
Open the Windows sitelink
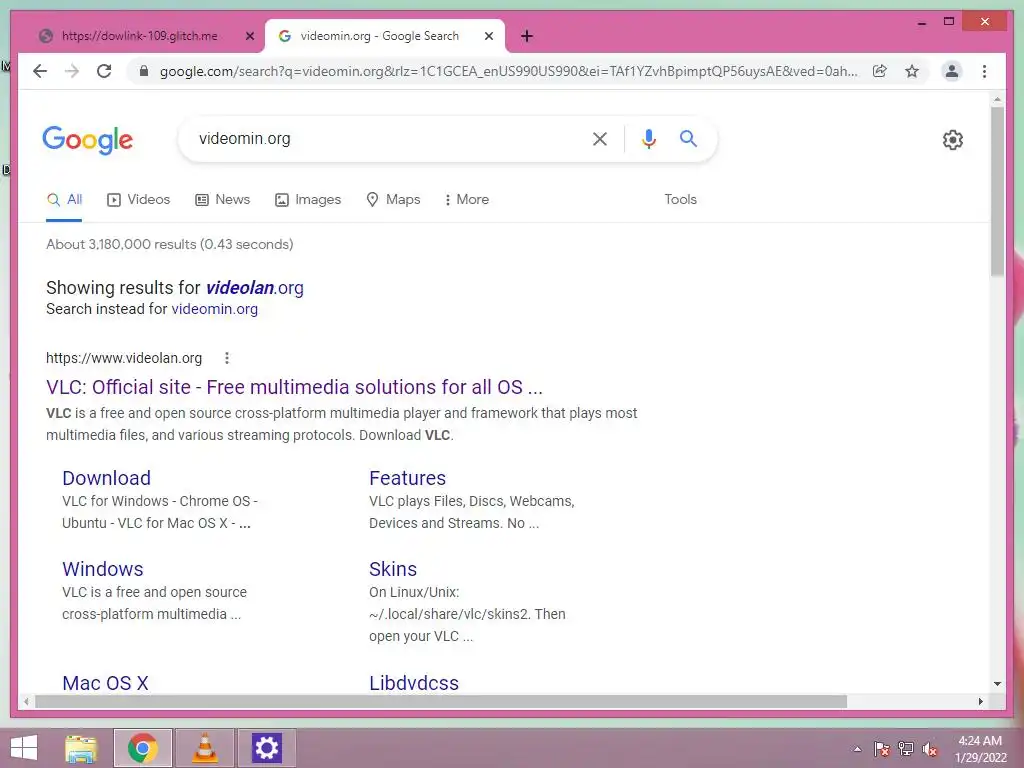coord(103,569)
